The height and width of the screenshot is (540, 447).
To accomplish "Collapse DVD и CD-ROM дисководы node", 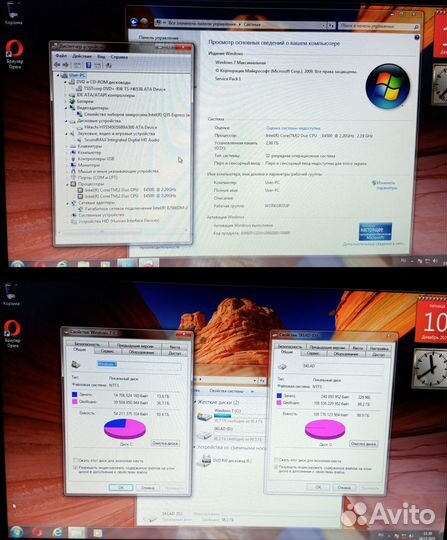I will tap(66, 82).
